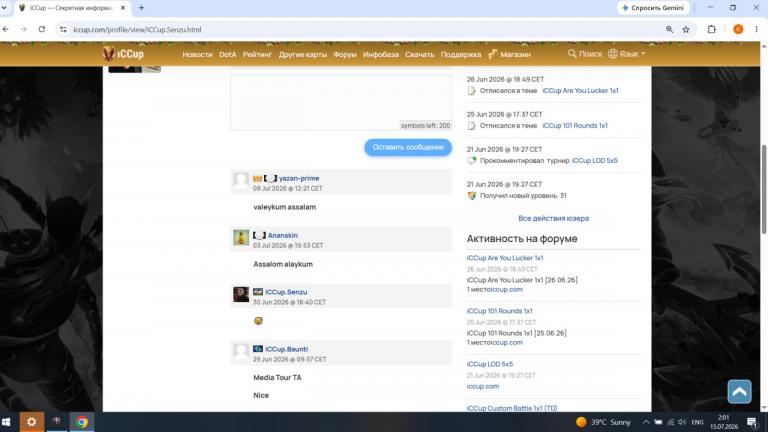The width and height of the screenshot is (768, 432).
Task: Click the page vertical scrollbar
Action: [764, 190]
